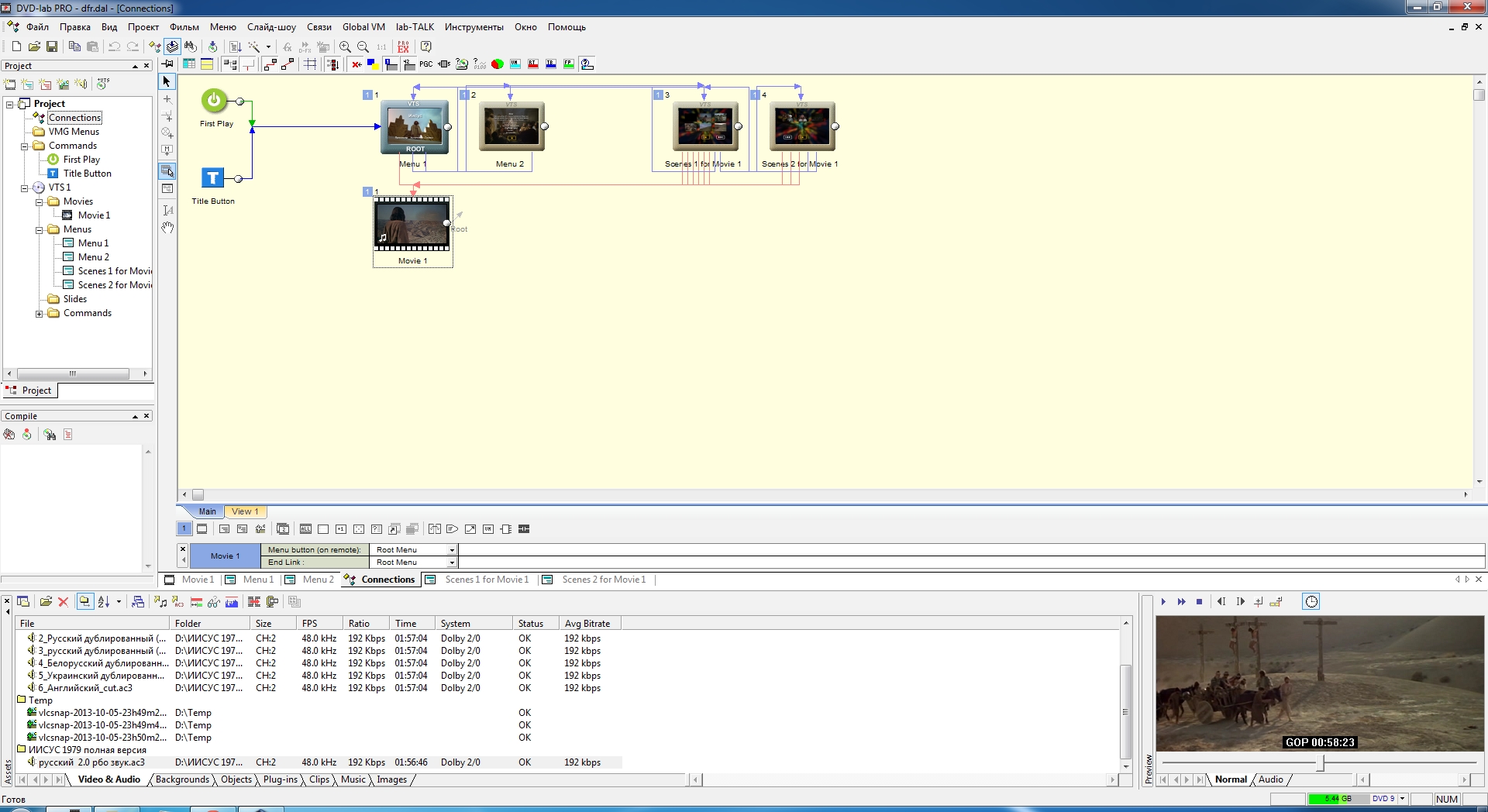Collapse the VTS 1 tree node
Image resolution: width=1488 pixels, height=812 pixels.
click(24, 188)
